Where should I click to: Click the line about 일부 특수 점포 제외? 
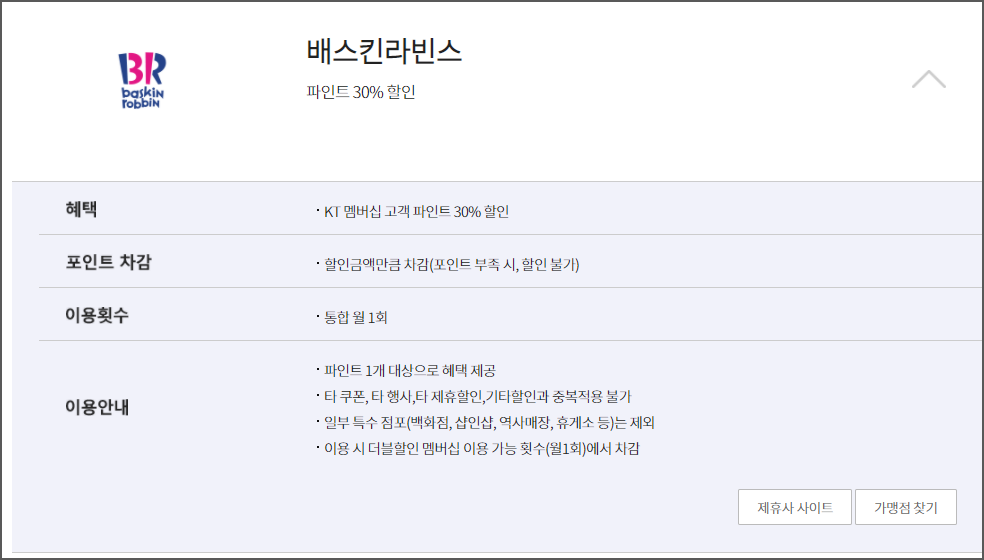tap(489, 423)
